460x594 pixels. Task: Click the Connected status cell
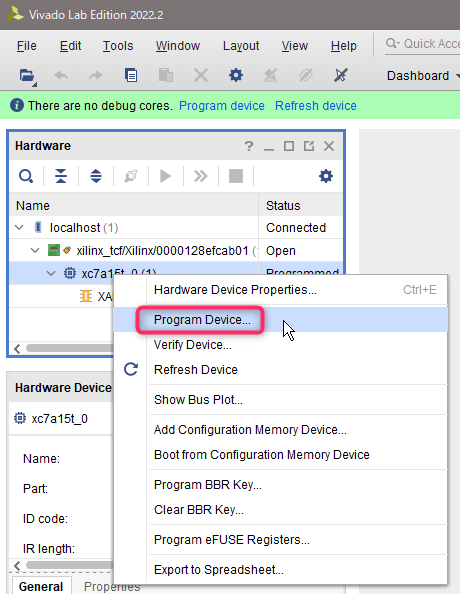tap(301, 228)
